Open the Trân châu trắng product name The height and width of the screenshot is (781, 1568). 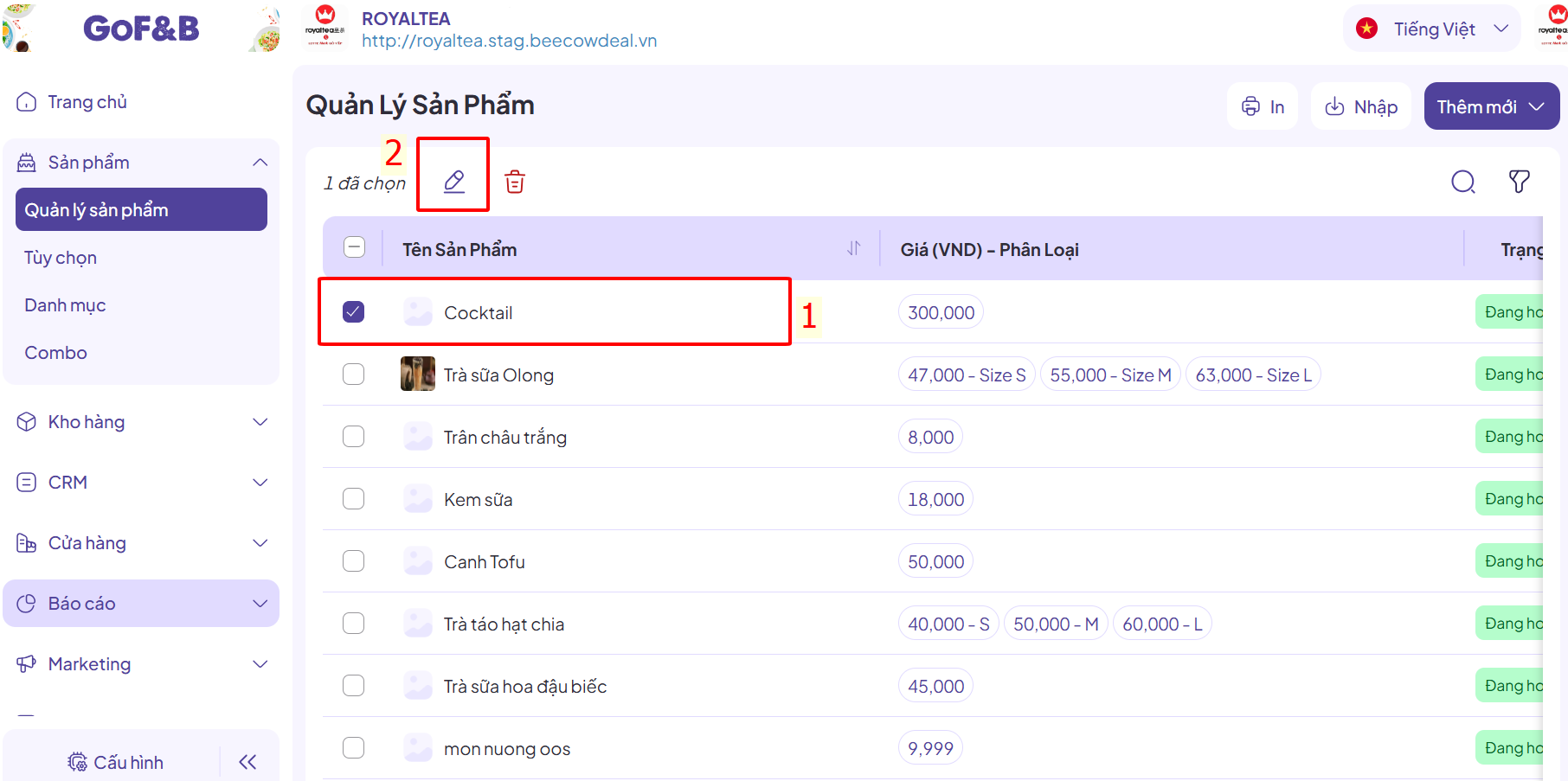[505, 438]
